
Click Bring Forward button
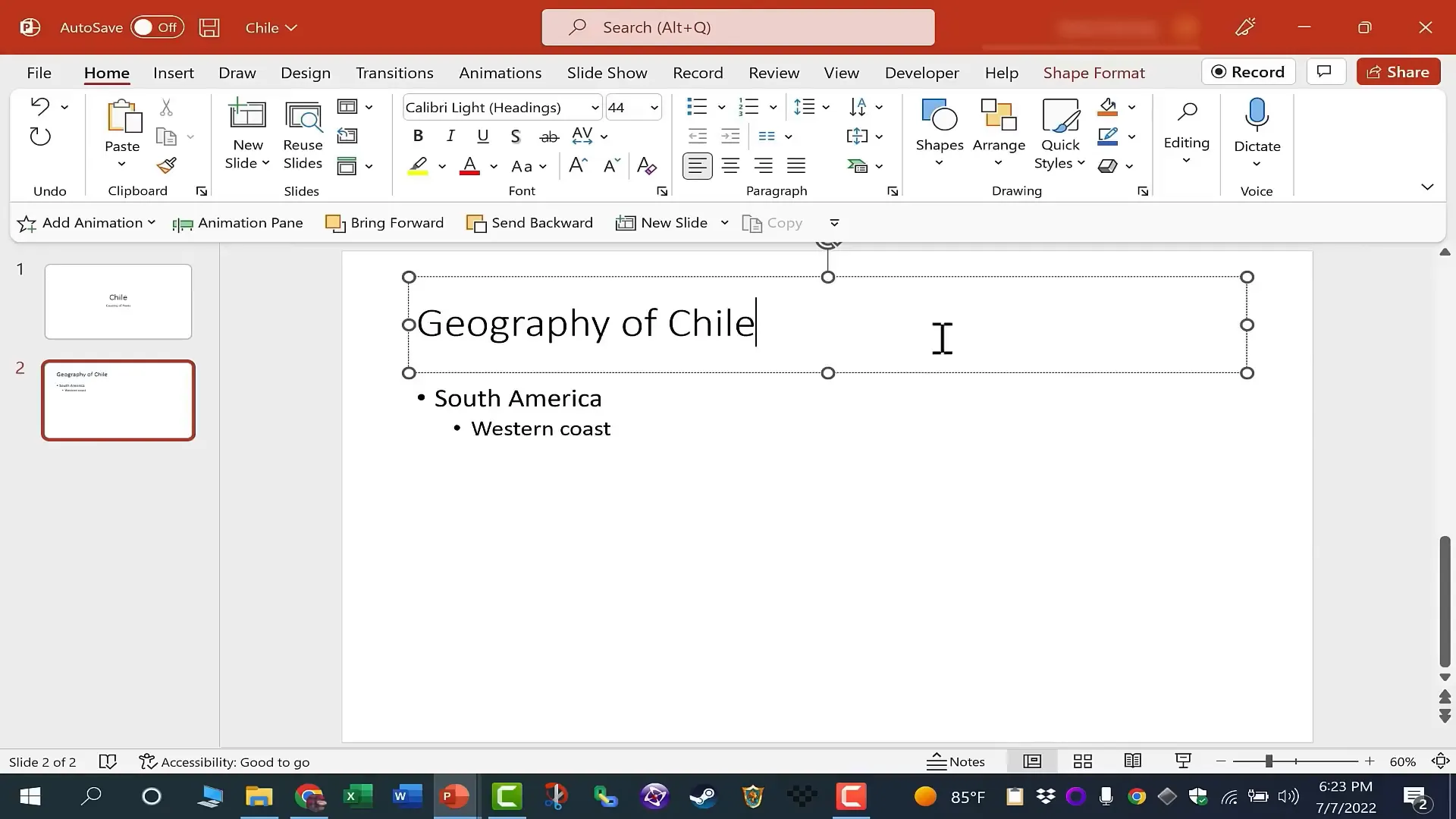point(384,223)
